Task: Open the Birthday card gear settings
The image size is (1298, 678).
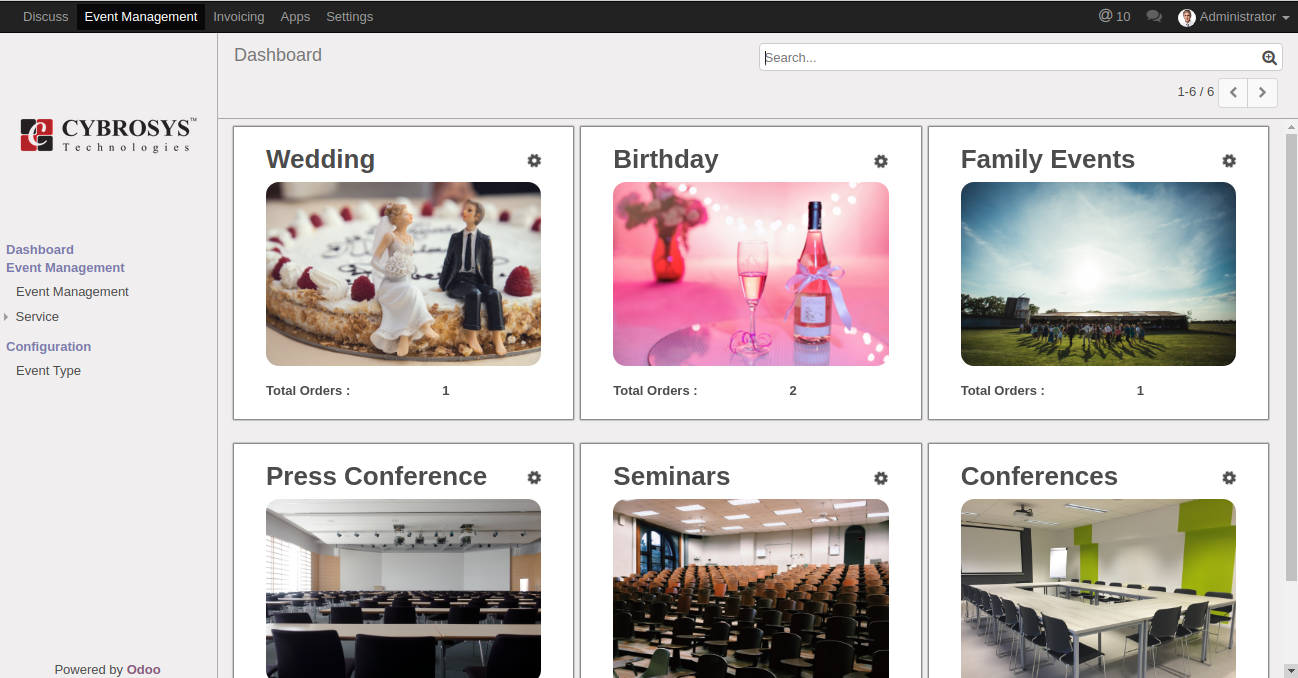Action: point(881,161)
